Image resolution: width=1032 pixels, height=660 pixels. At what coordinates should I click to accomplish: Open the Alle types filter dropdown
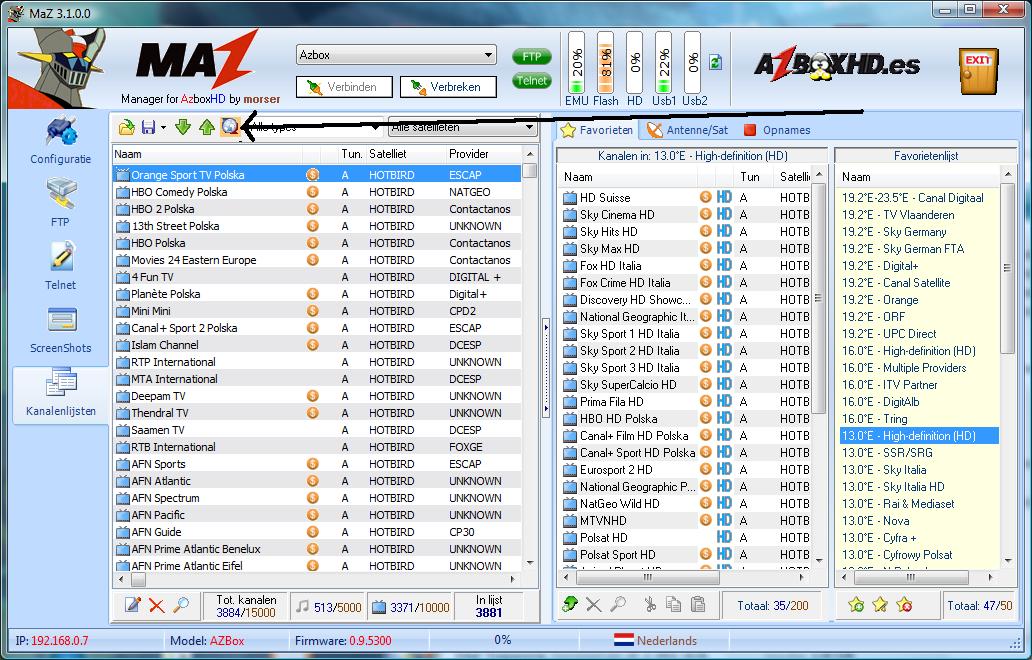(315, 127)
